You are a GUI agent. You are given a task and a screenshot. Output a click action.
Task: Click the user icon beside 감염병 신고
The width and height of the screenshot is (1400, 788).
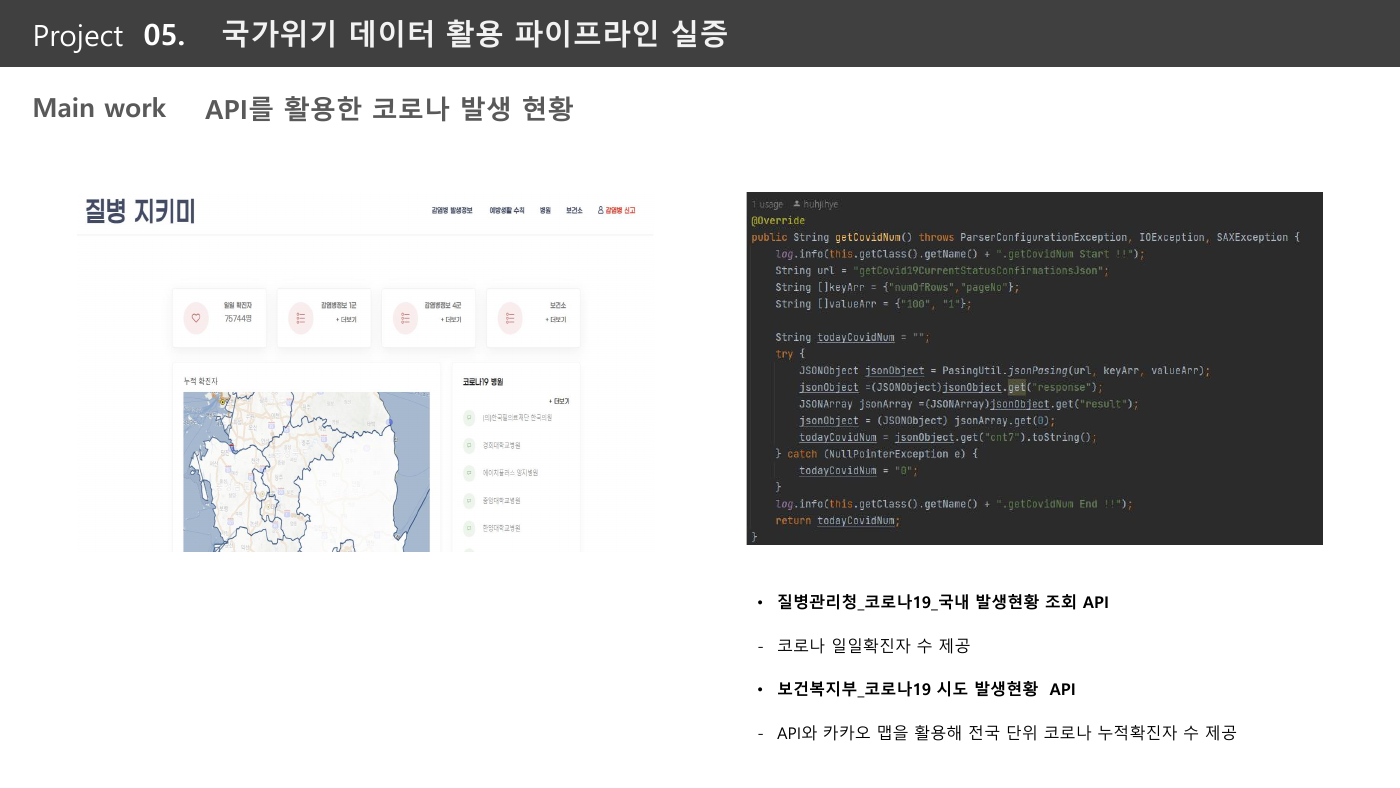(x=601, y=211)
